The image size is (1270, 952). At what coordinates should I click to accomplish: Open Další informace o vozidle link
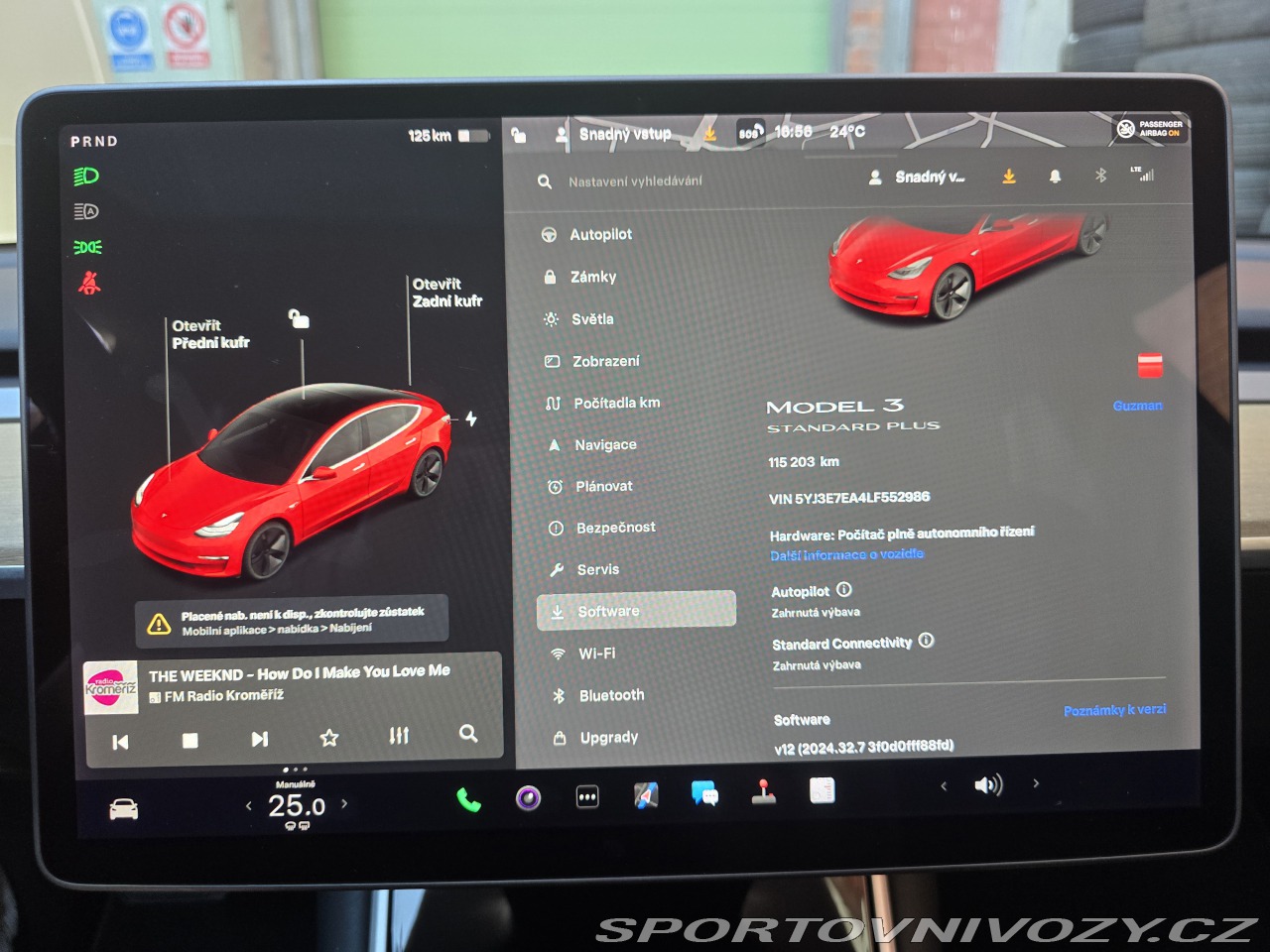coord(846,554)
